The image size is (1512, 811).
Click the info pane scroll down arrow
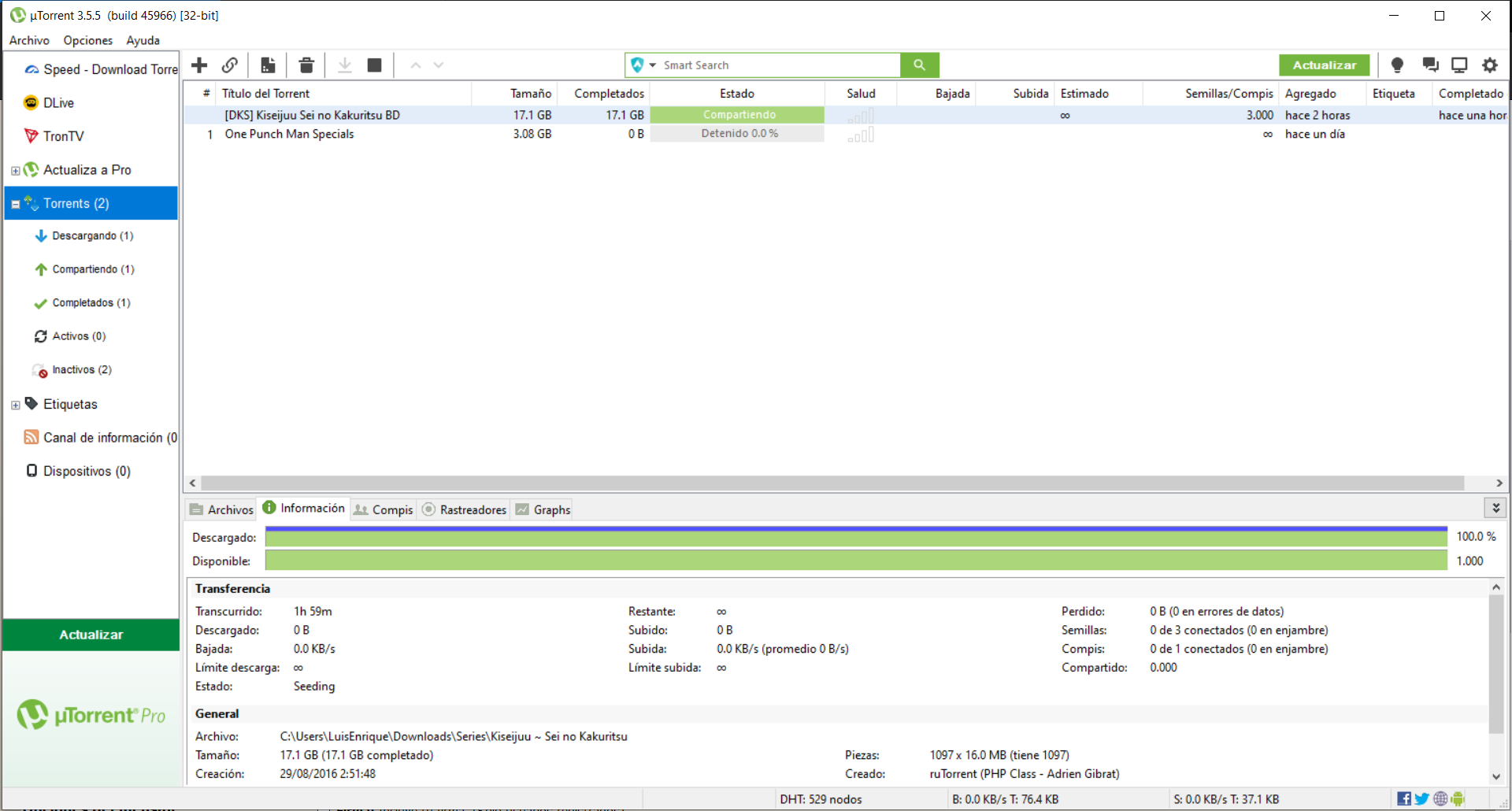pyautogui.click(x=1496, y=776)
